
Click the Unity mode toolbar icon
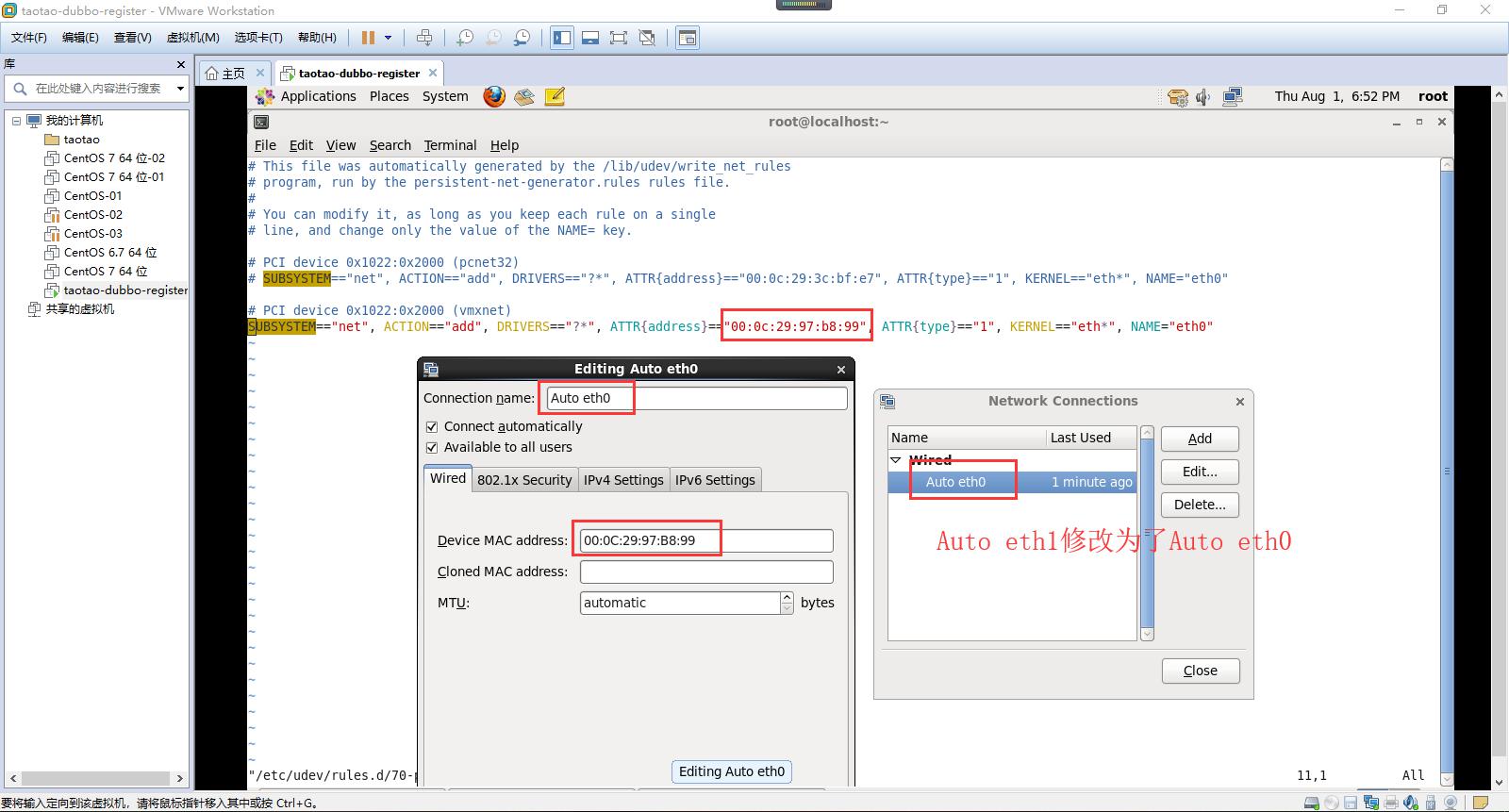click(647, 38)
